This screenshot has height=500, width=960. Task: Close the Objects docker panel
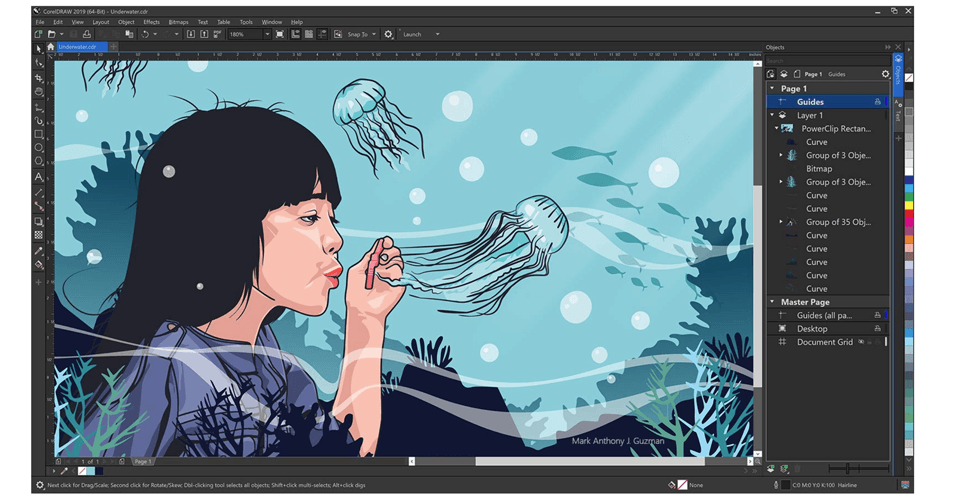pos(898,47)
